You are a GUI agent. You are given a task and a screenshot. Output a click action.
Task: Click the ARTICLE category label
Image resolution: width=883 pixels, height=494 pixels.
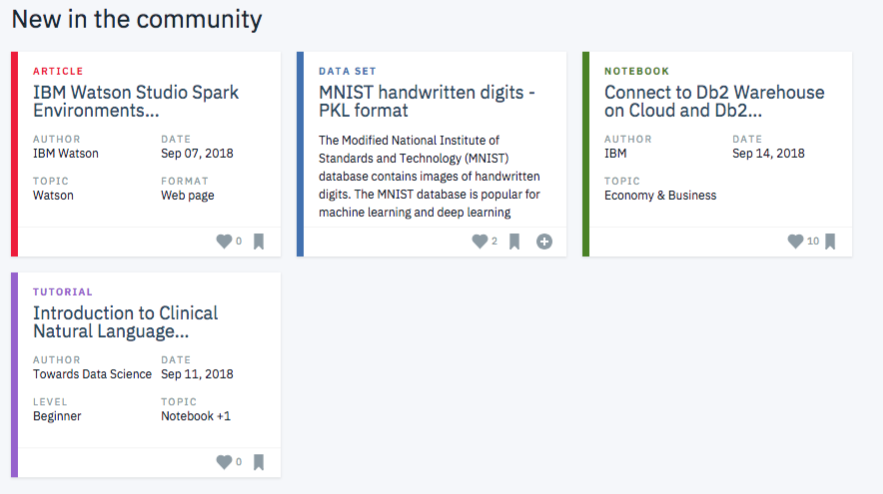coord(58,71)
